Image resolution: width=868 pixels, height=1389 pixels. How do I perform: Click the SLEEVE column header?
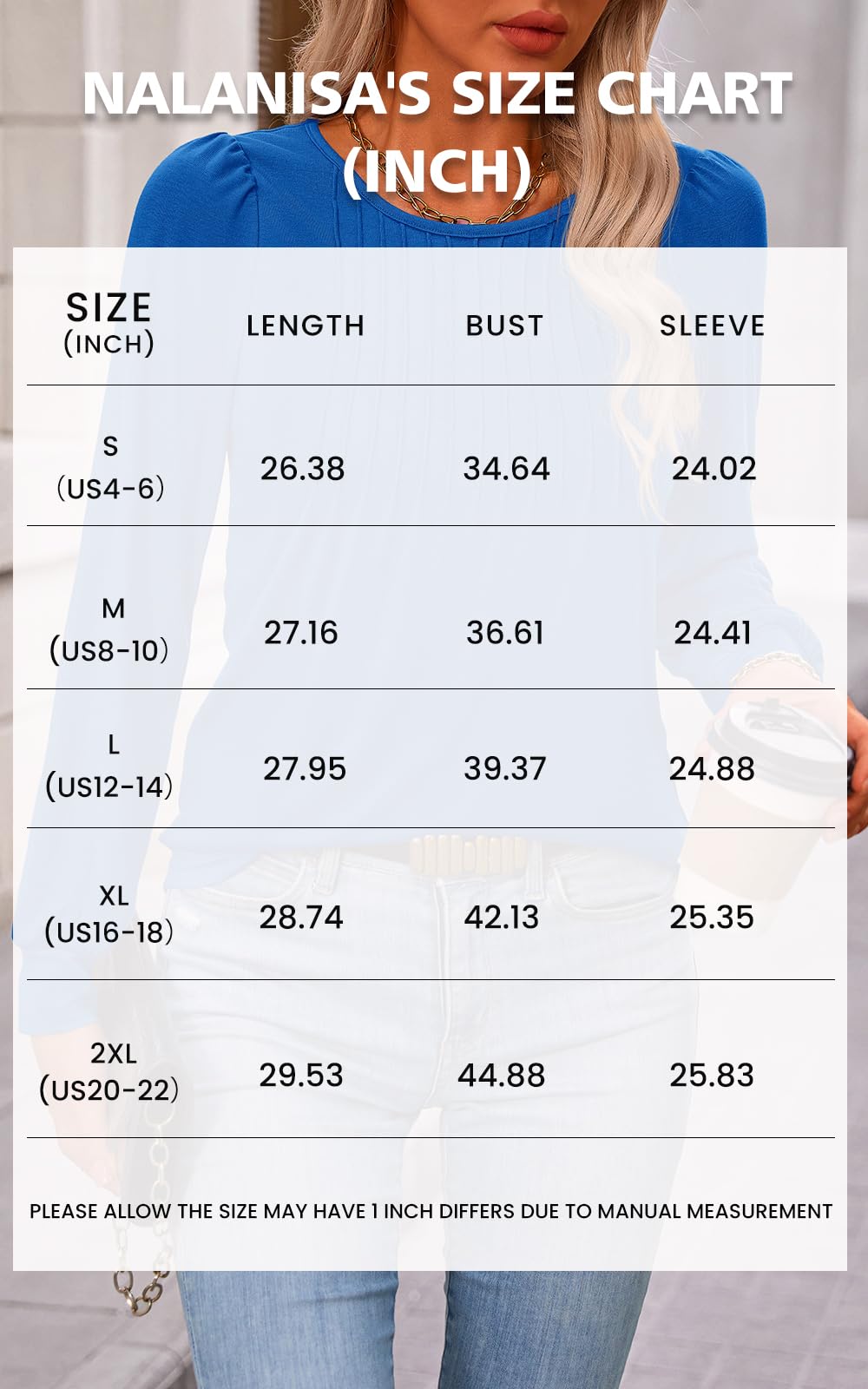[x=712, y=326]
